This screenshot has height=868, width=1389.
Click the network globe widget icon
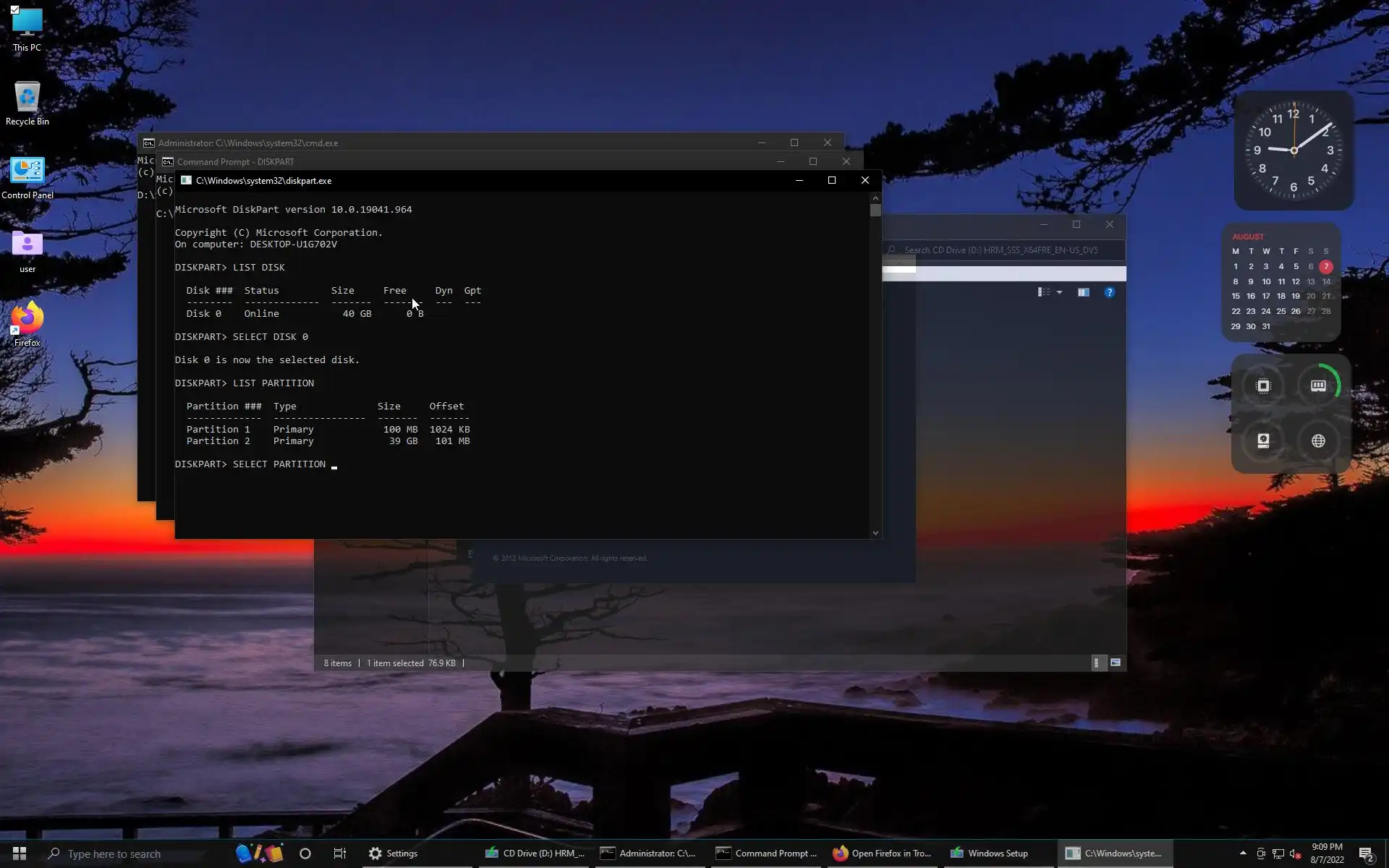[x=1318, y=441]
